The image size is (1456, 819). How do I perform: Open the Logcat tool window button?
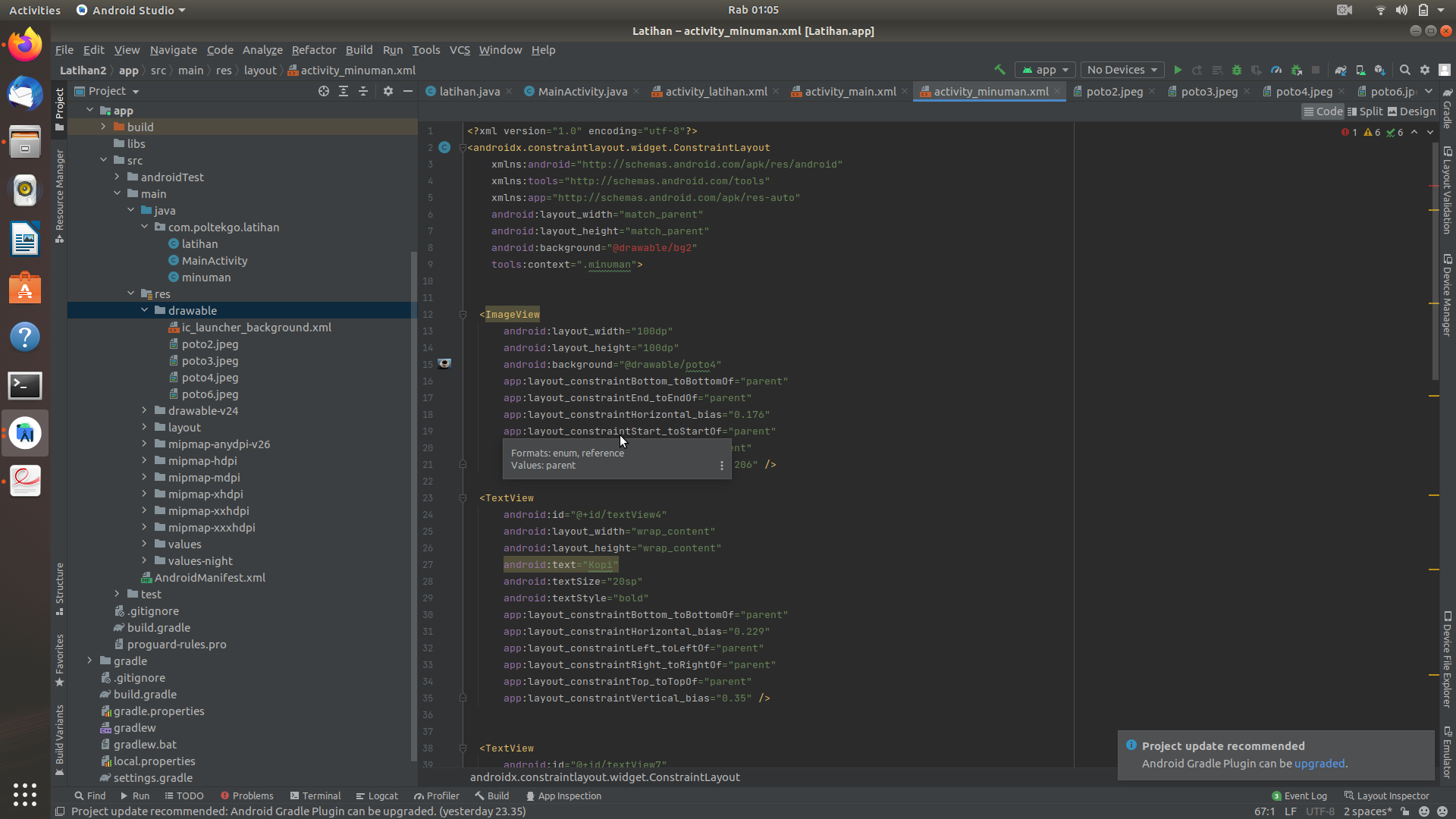pos(377,795)
